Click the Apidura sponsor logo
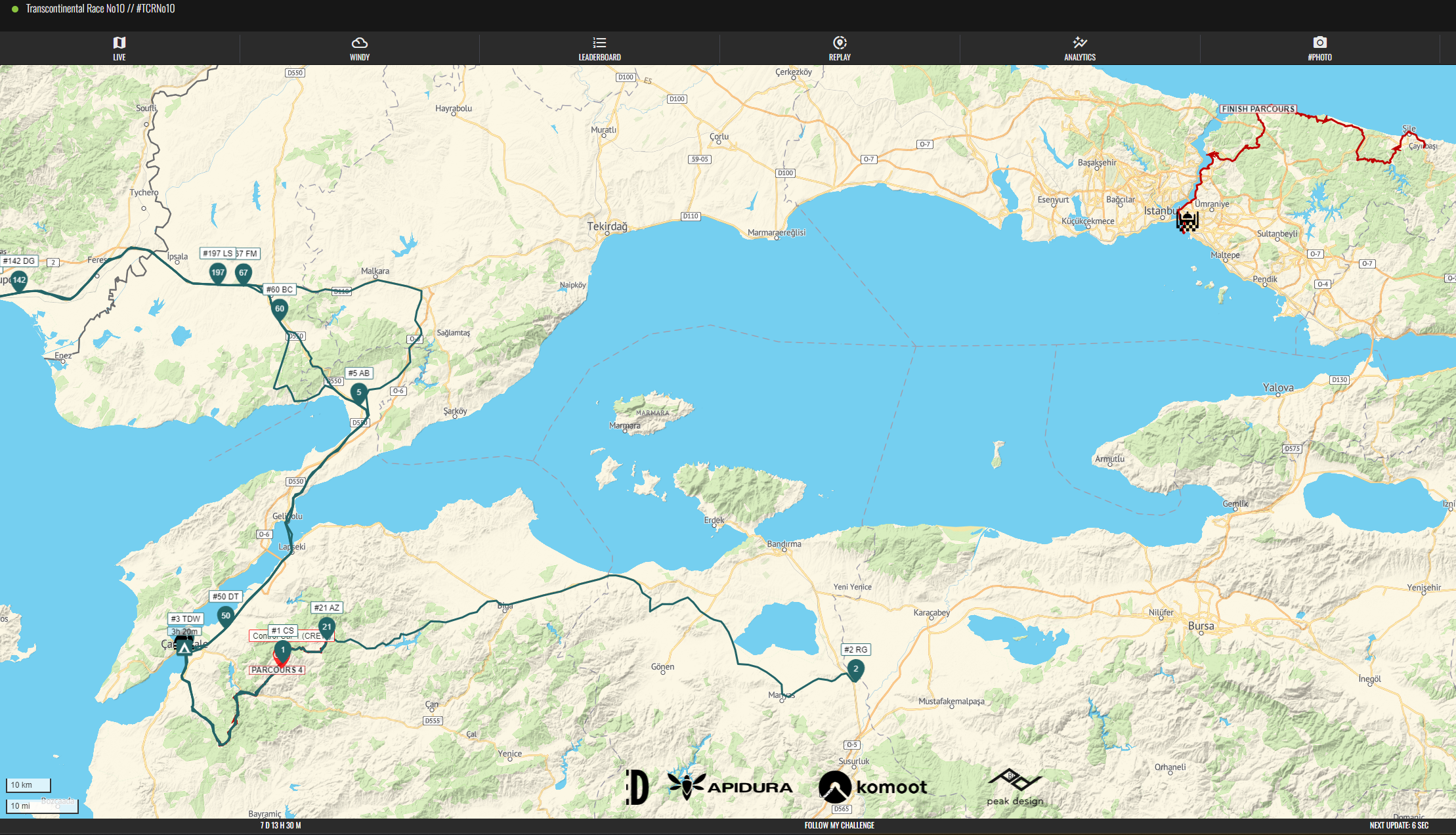This screenshot has width=1456, height=835. tap(730, 786)
